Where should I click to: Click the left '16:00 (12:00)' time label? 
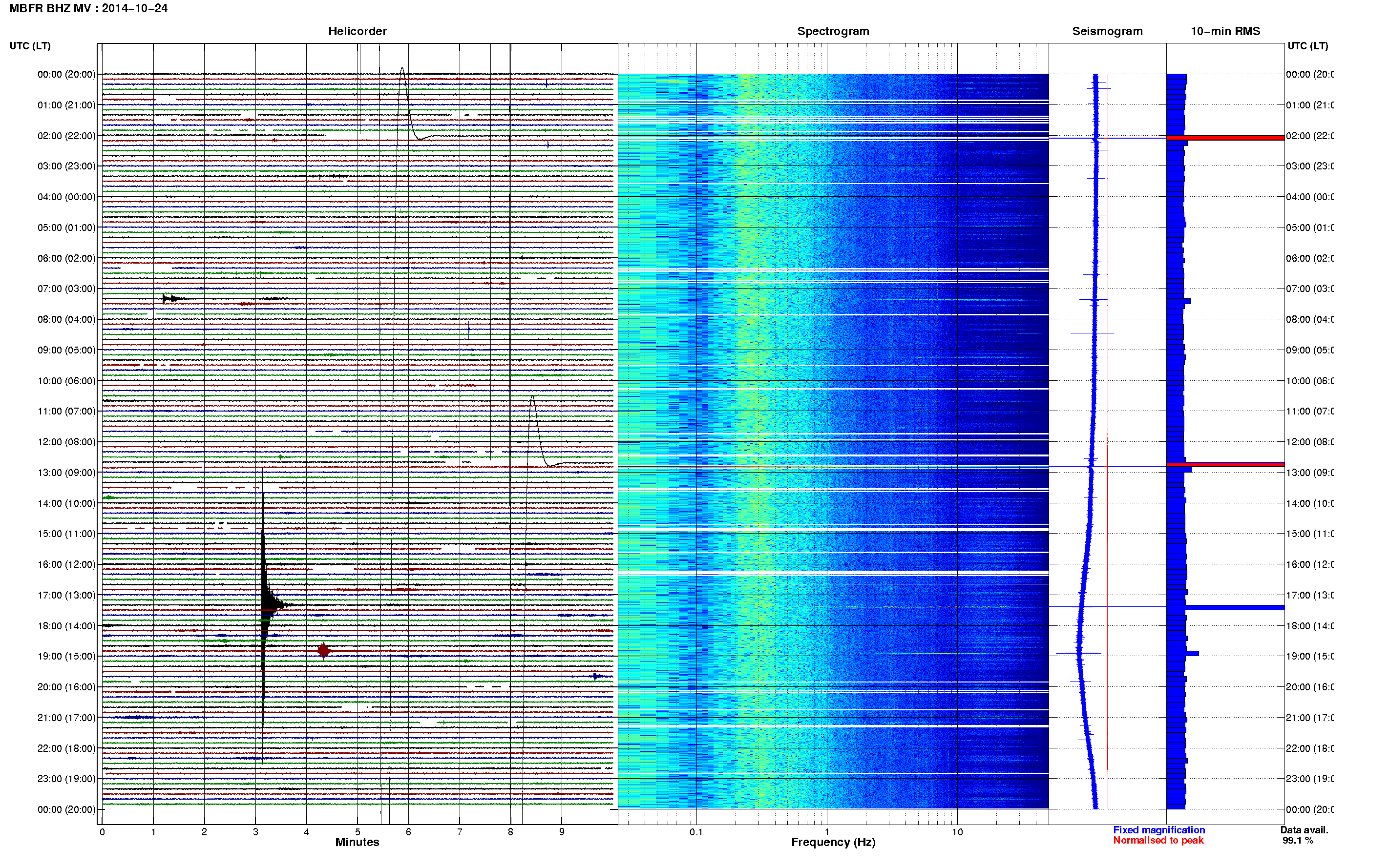[66, 564]
